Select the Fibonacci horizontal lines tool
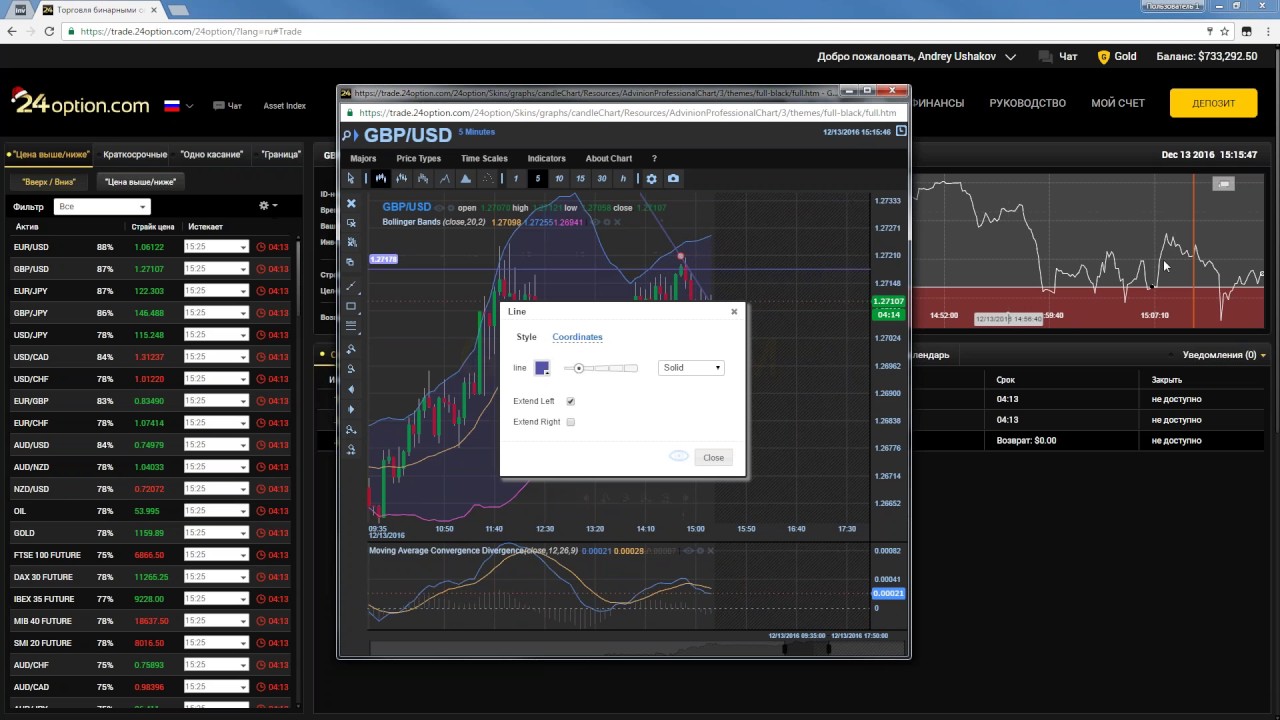This screenshot has width=1280, height=720. tap(351, 326)
